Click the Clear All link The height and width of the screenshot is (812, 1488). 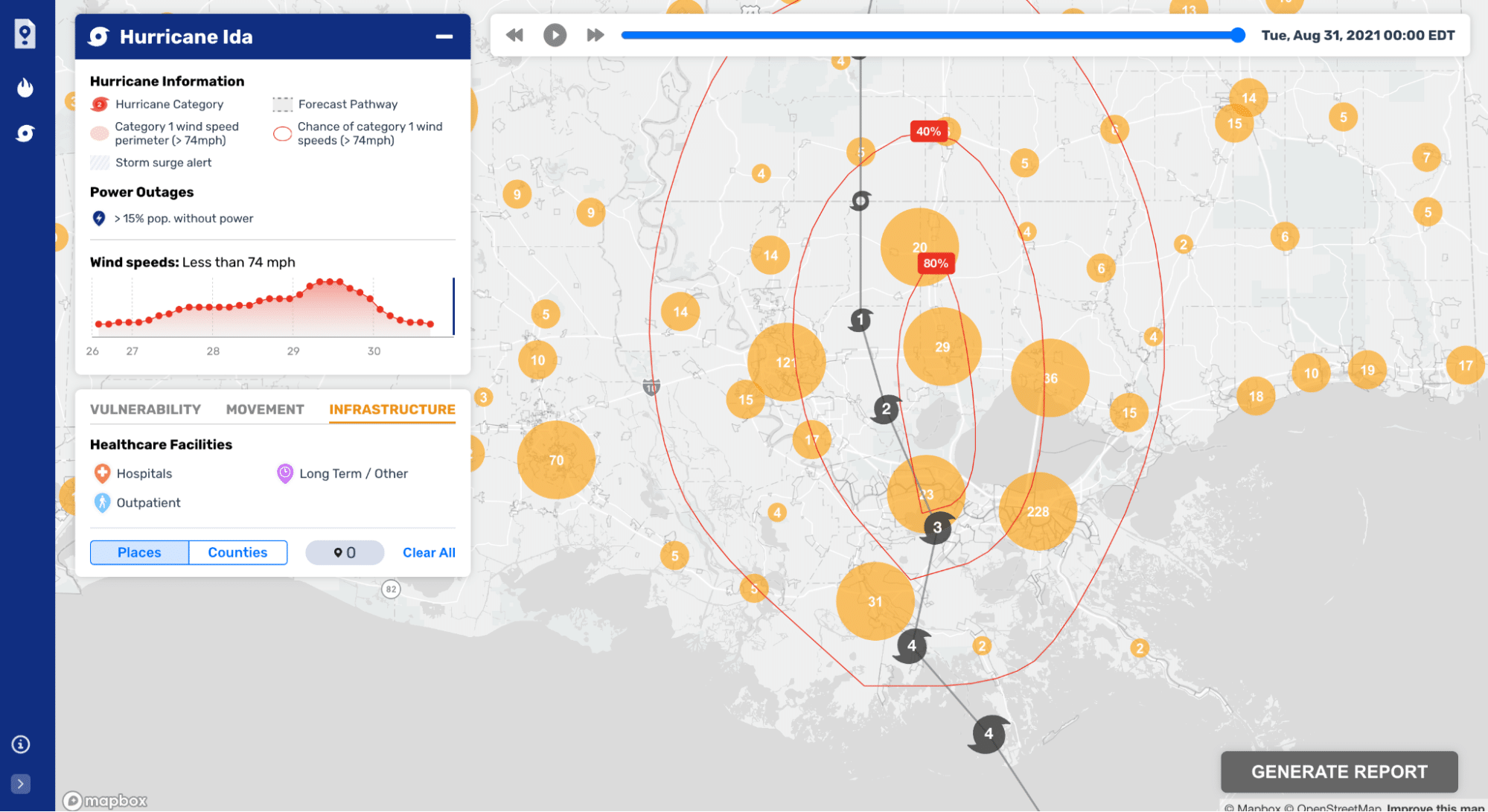(x=429, y=552)
